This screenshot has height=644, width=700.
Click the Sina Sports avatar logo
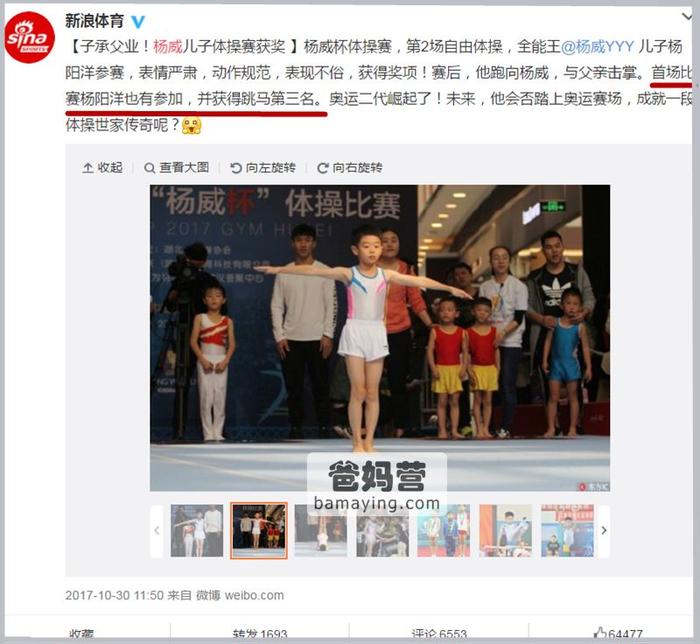click(29, 37)
